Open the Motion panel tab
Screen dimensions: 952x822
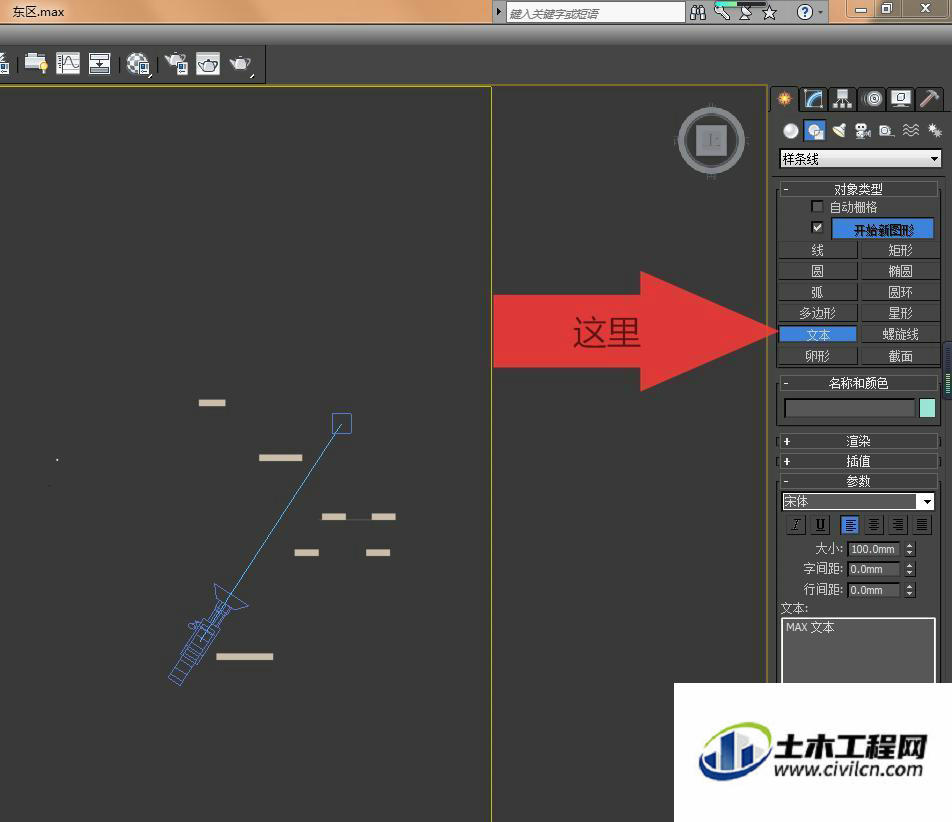tap(872, 98)
